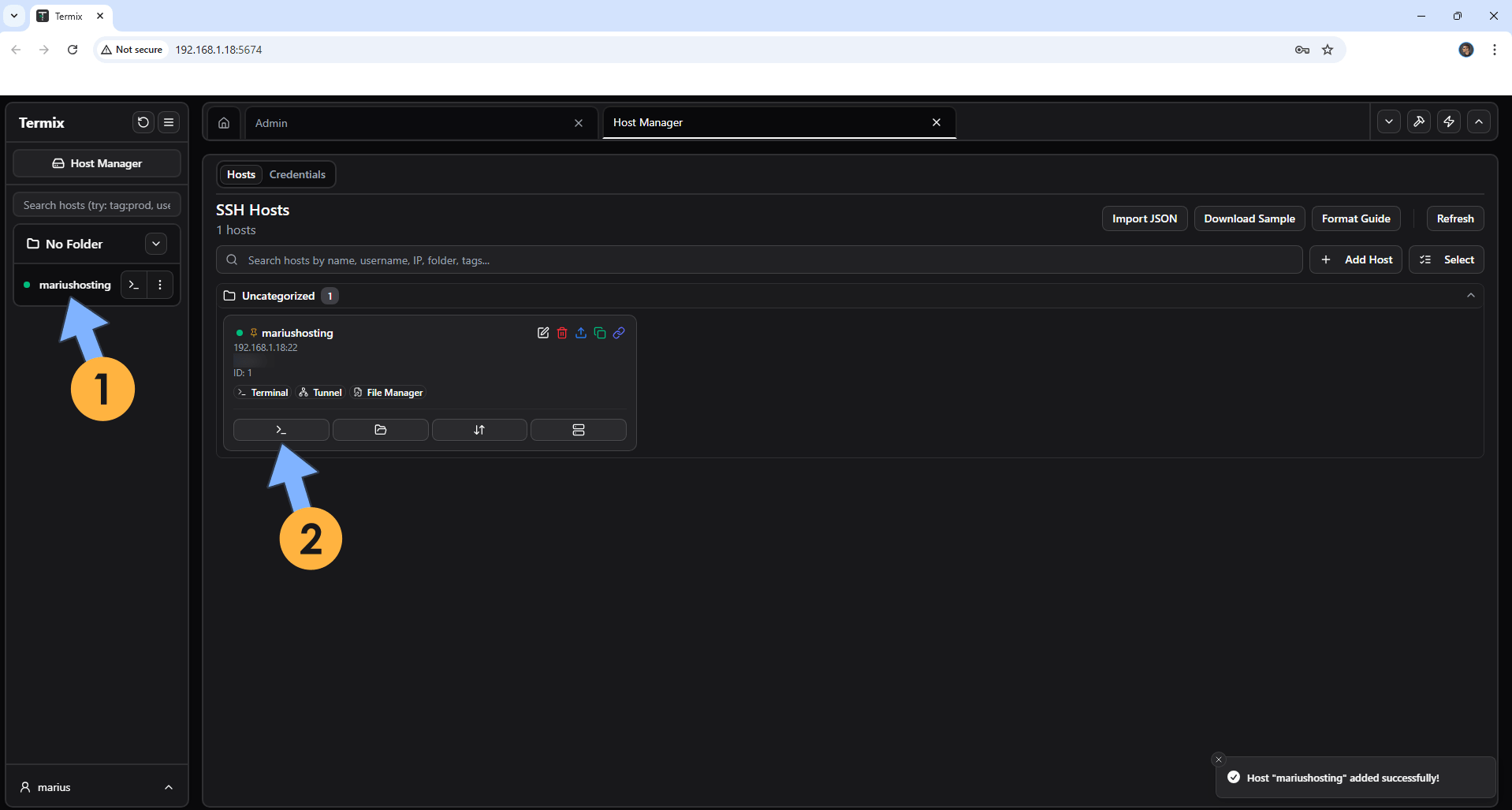The image size is (1512, 810).
Task: Click the Add Host button
Action: tap(1356, 259)
